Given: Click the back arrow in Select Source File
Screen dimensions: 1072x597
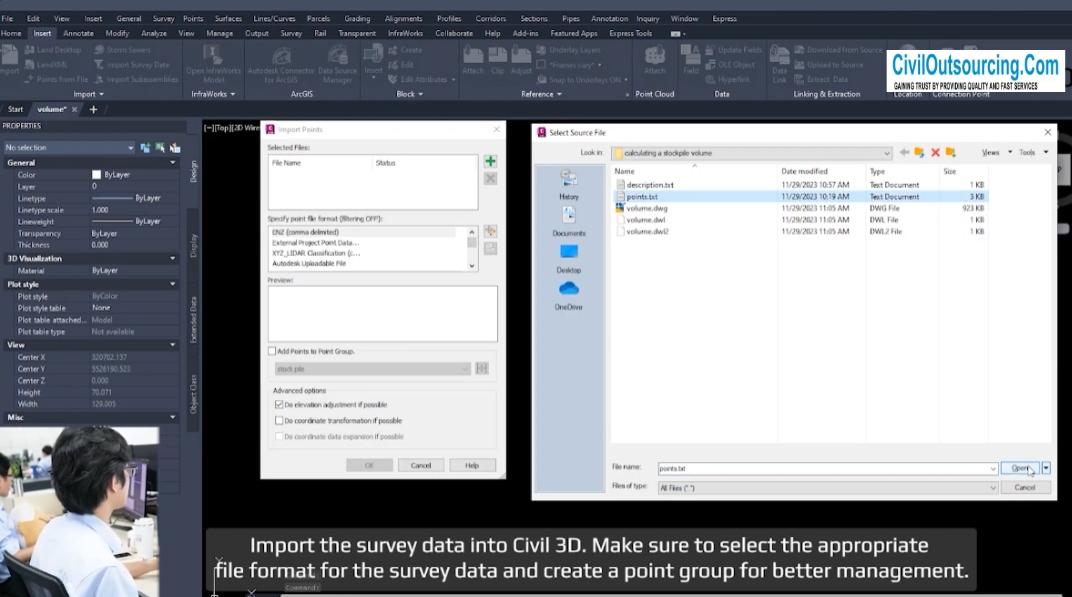Looking at the screenshot, I should (904, 152).
